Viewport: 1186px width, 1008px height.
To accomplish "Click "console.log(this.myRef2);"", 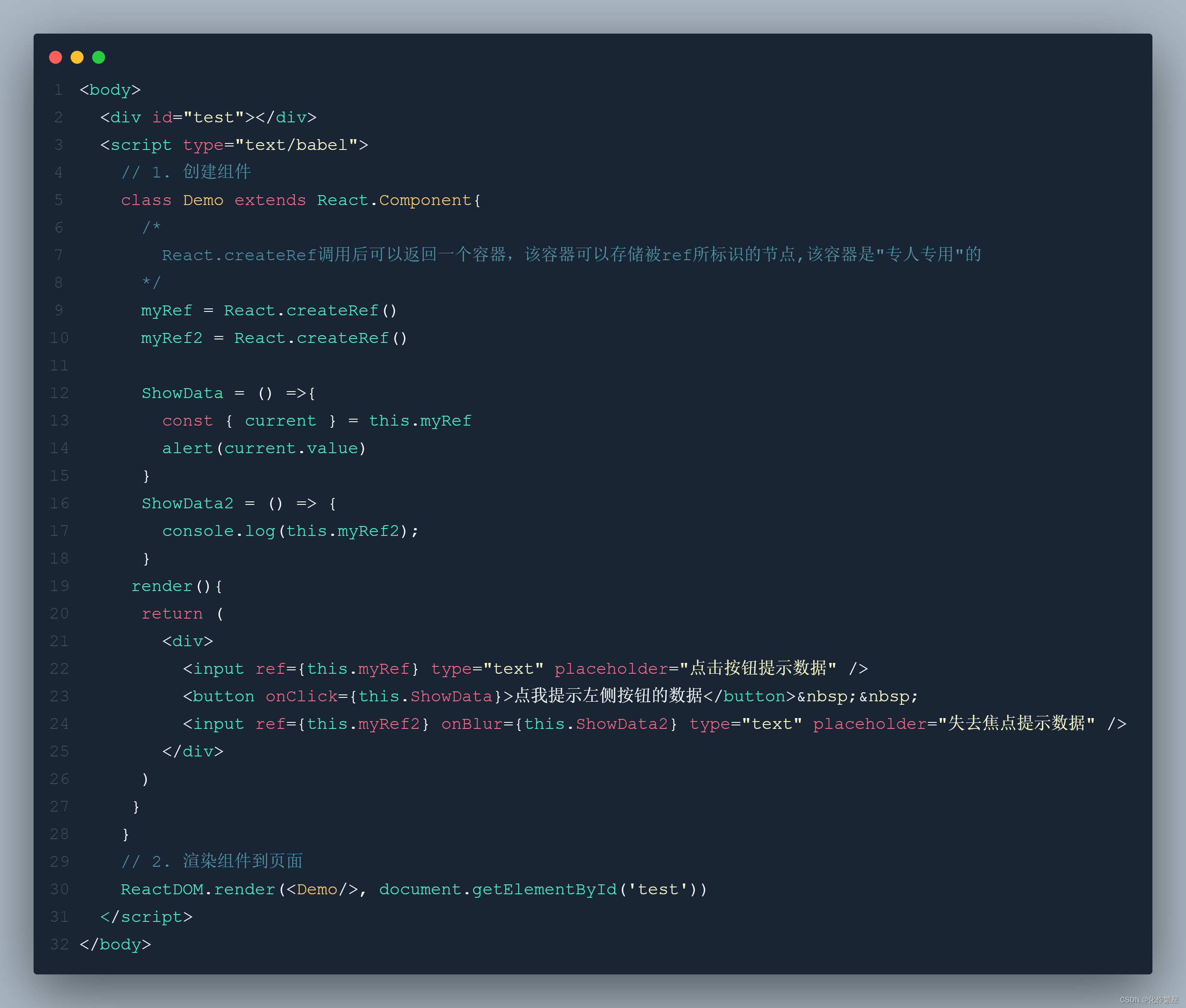I will click(290, 531).
